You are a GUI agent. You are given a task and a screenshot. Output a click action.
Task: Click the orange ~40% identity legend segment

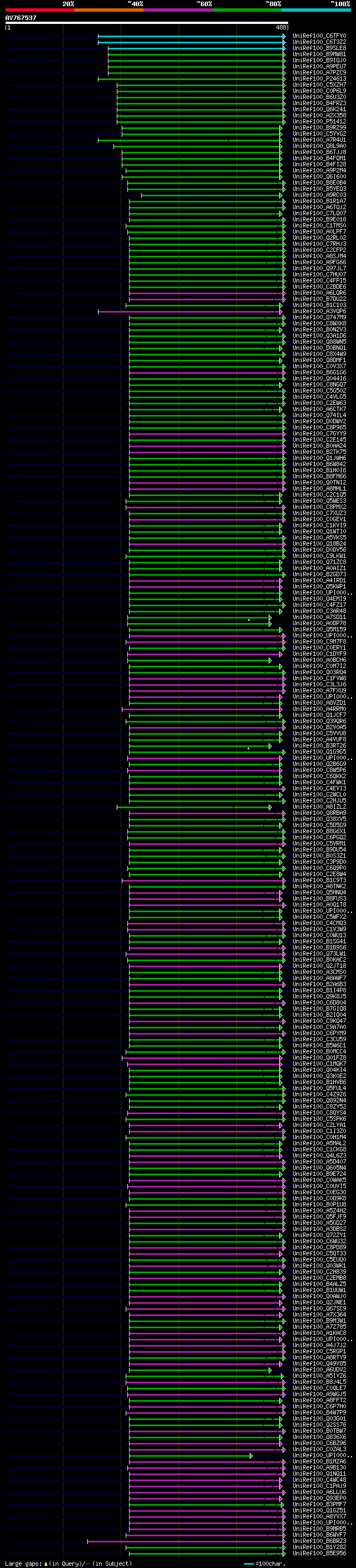[109, 10]
